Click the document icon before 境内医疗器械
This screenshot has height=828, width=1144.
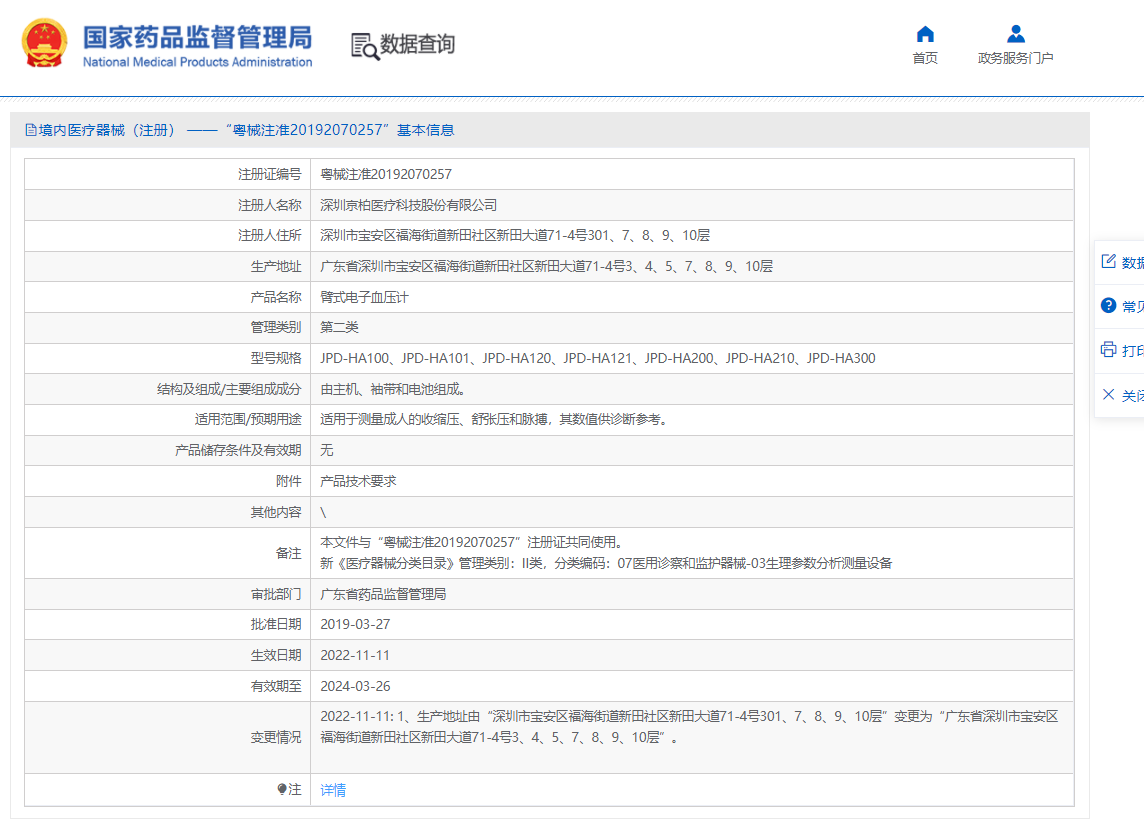31,130
